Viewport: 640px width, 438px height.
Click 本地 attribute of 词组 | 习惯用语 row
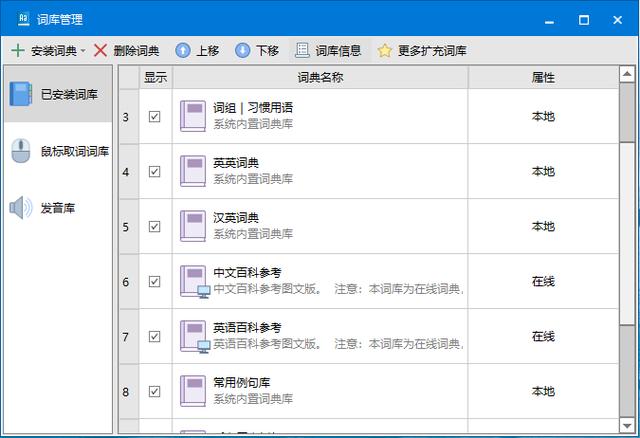[543, 116]
